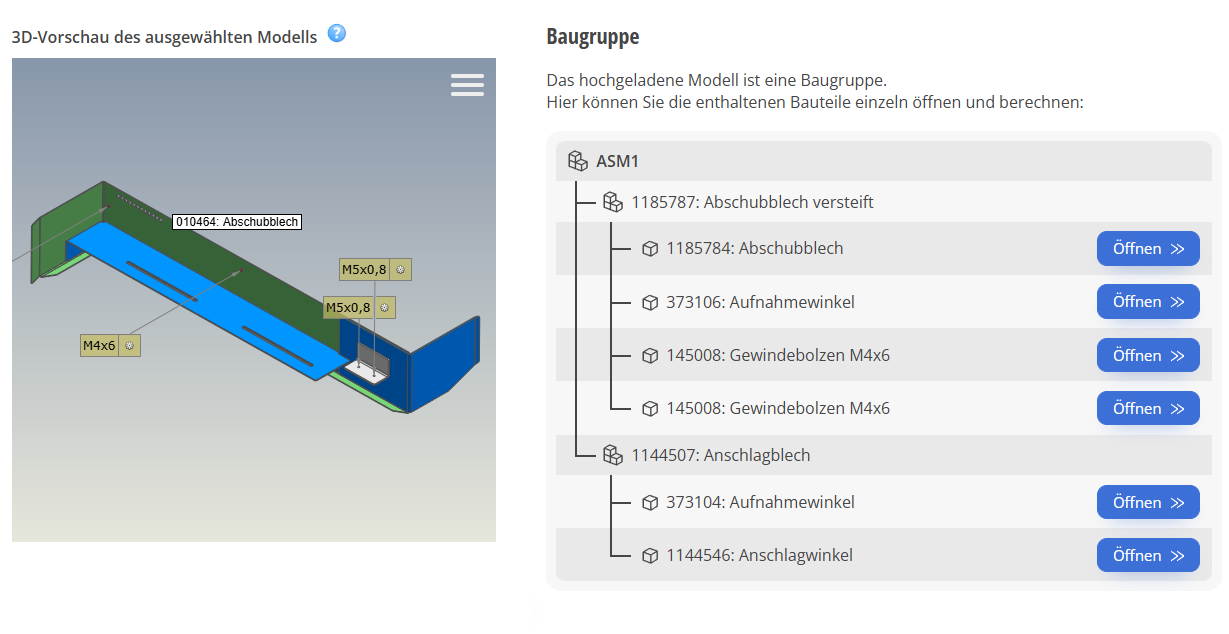Click the M4x6 annotation label in the viewer
1229x634 pixels.
pos(100,346)
